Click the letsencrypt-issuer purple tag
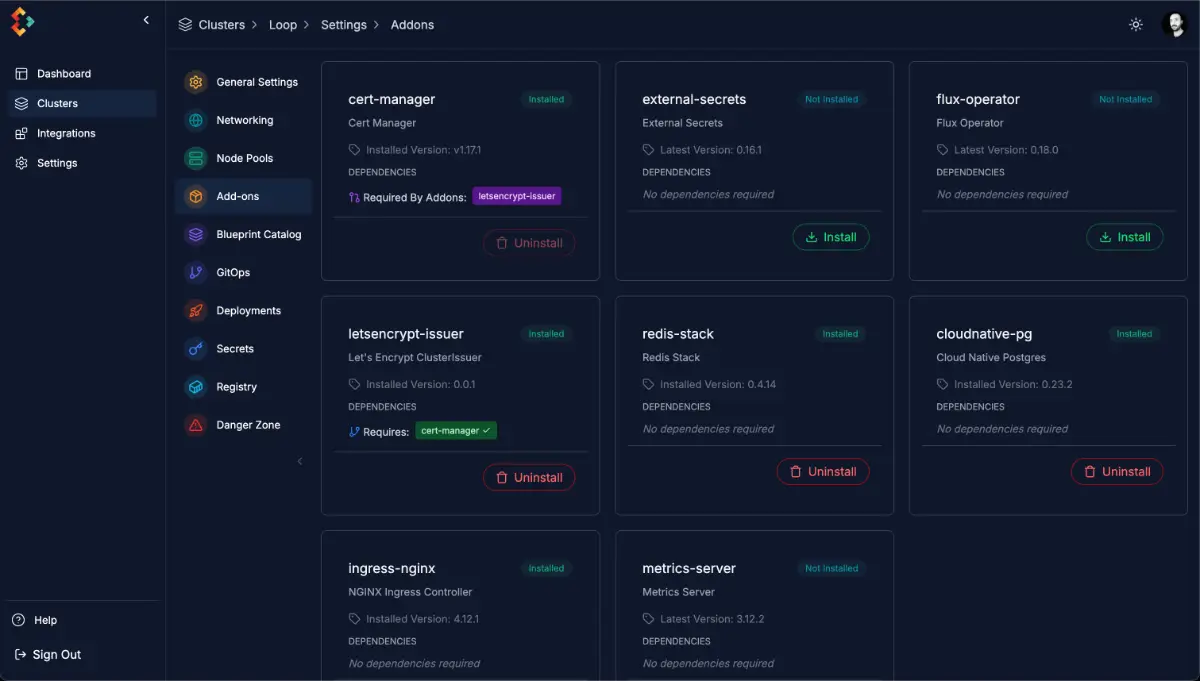Image resolution: width=1200 pixels, height=681 pixels. point(517,197)
